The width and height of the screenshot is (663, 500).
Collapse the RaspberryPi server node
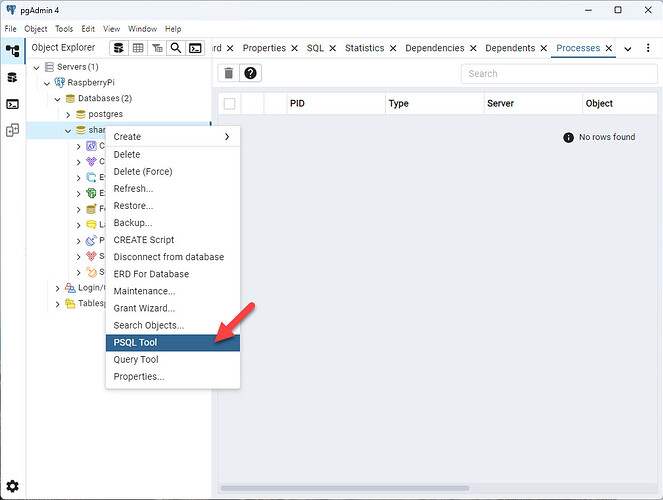pyautogui.click(x=47, y=83)
